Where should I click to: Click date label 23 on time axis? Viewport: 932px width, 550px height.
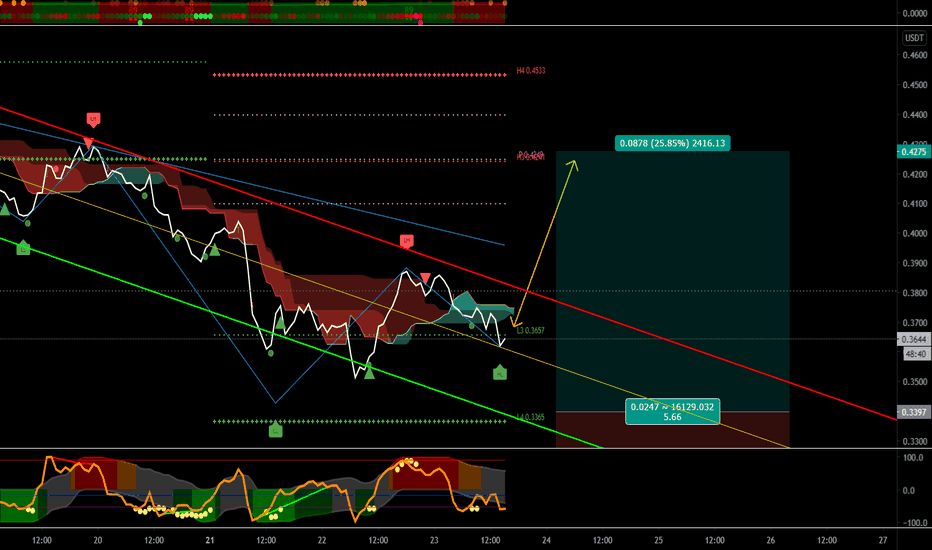click(x=434, y=540)
